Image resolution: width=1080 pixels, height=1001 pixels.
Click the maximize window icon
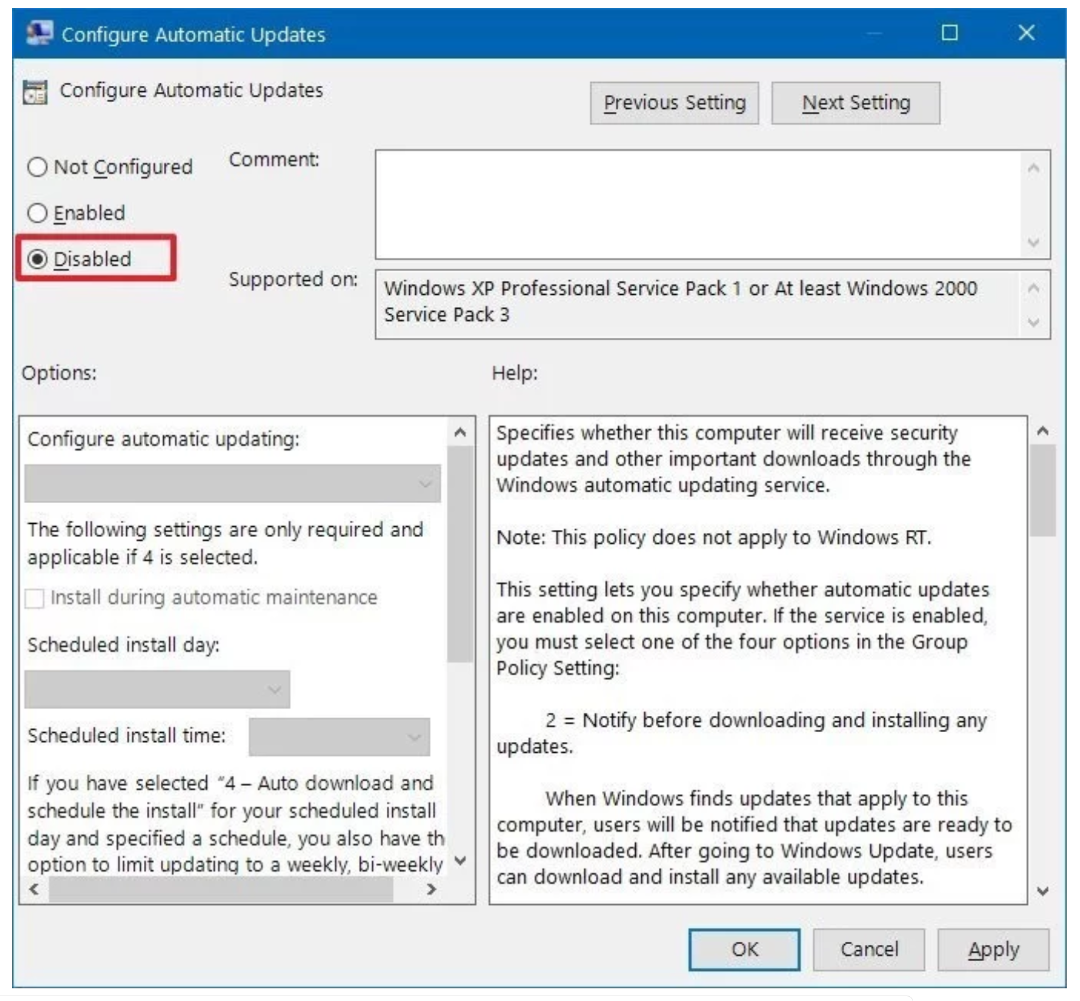coord(950,32)
